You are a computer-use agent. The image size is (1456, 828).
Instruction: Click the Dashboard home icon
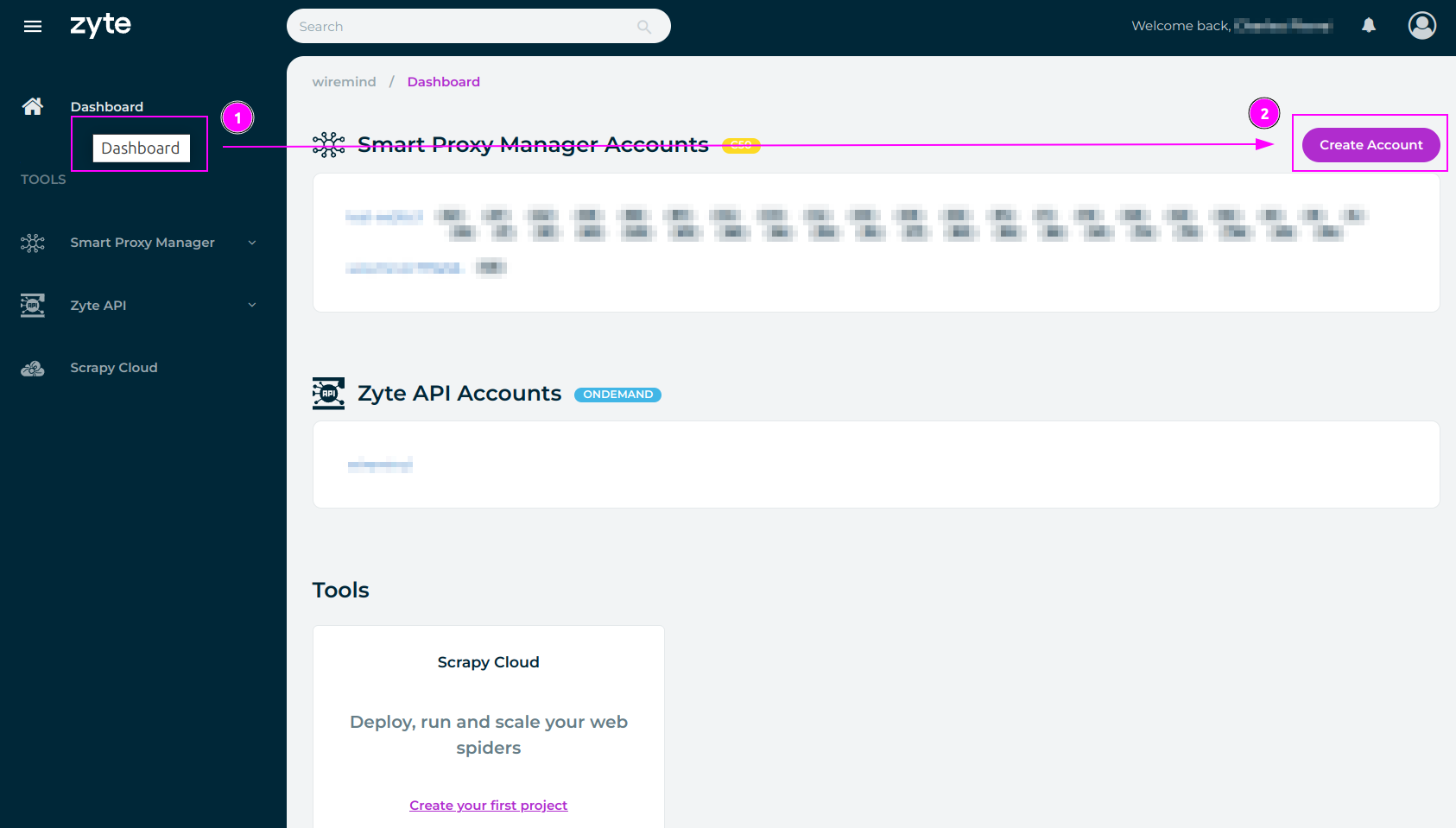[x=33, y=106]
